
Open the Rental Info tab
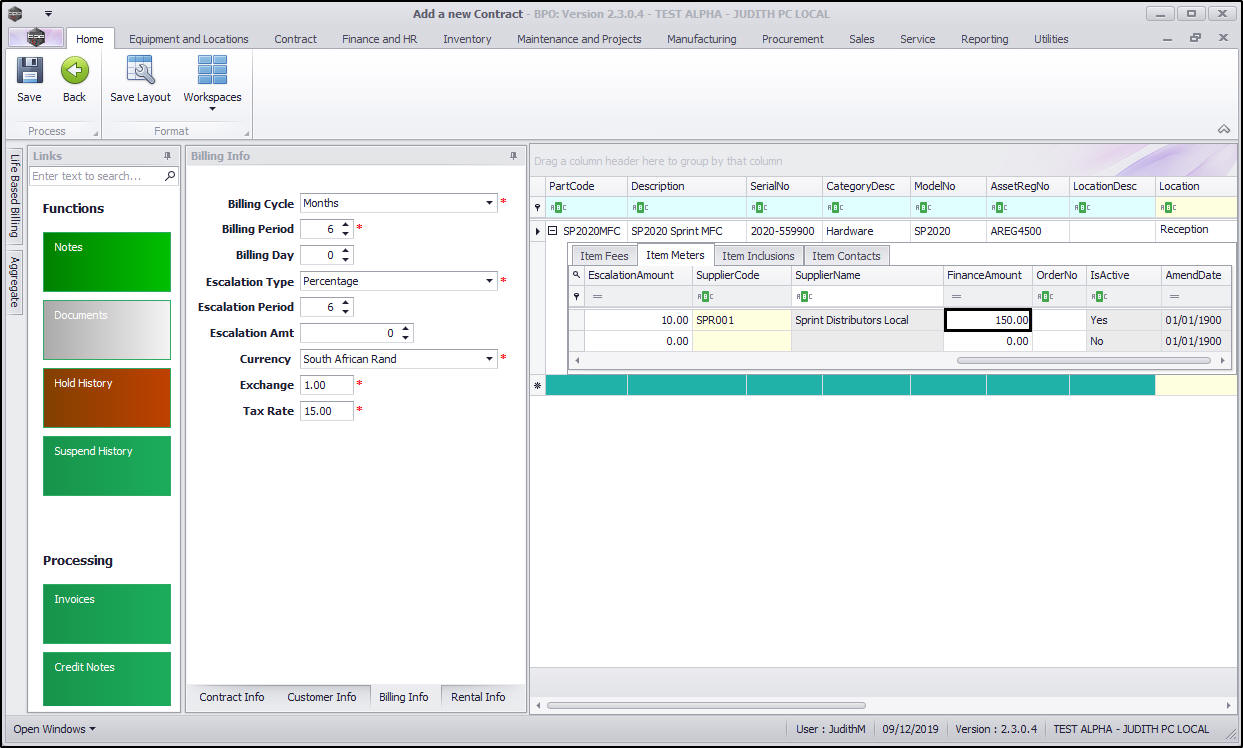point(478,697)
